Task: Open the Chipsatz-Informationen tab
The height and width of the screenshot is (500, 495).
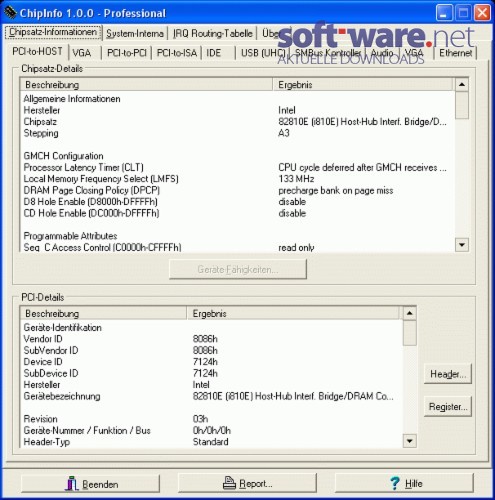Action: pyautogui.click(x=53, y=32)
